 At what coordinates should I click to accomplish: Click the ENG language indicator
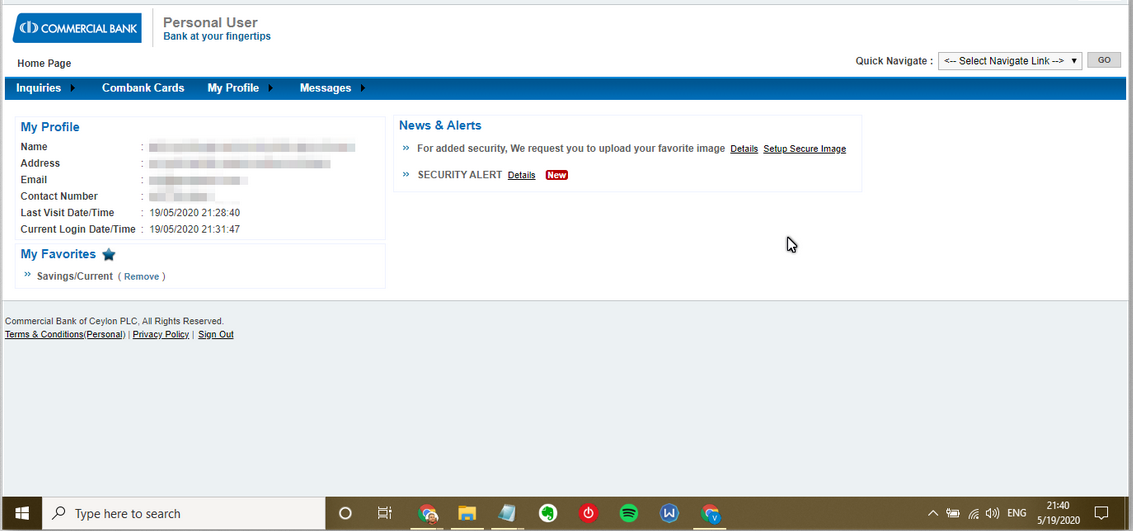1017,514
